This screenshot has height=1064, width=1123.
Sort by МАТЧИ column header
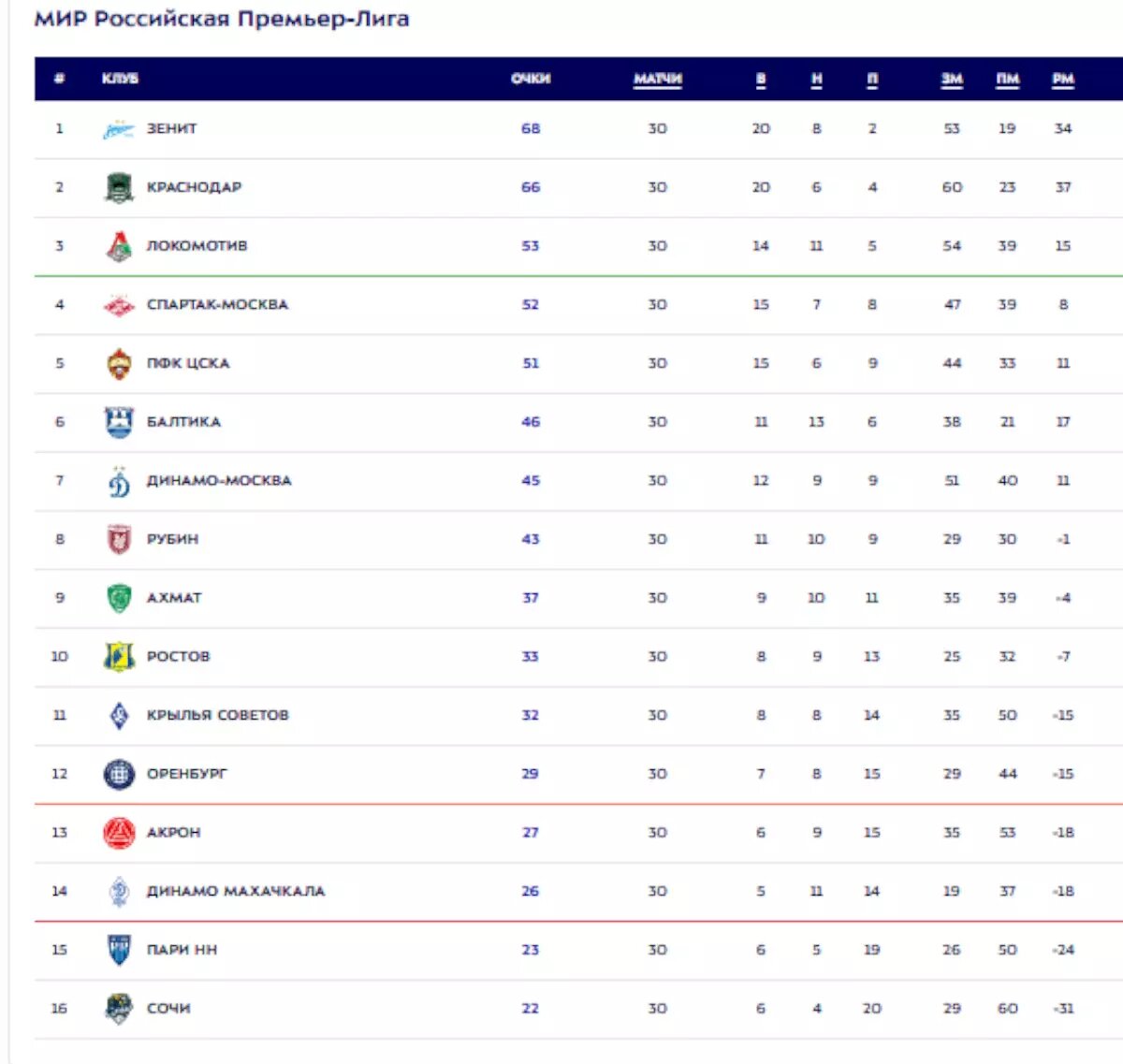tap(658, 79)
